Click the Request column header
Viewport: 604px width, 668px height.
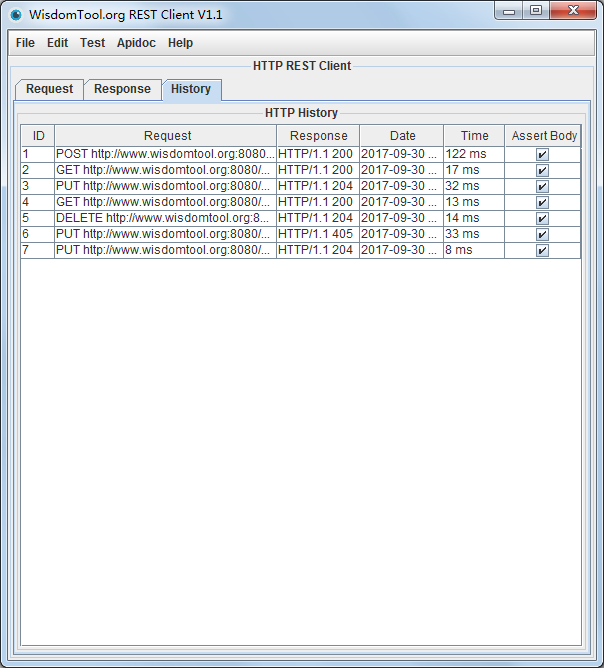[x=166, y=135]
